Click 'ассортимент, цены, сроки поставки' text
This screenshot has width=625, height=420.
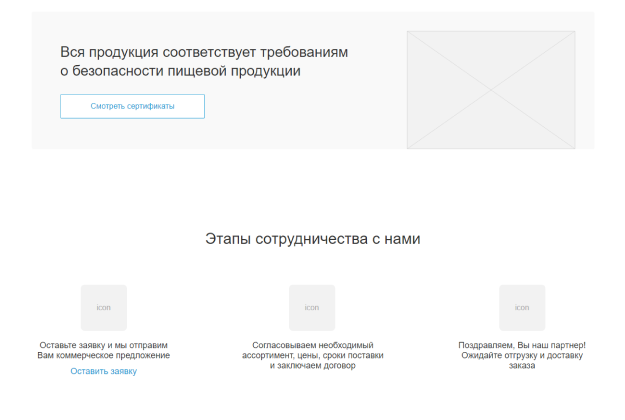(x=312, y=355)
